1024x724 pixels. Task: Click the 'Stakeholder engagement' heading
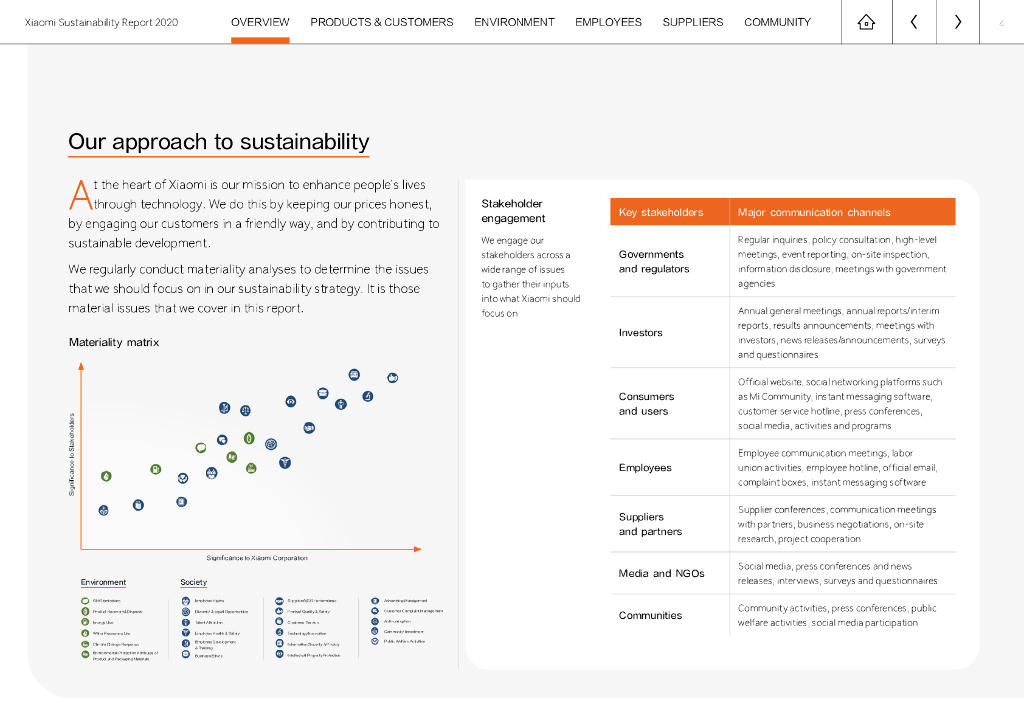click(513, 211)
